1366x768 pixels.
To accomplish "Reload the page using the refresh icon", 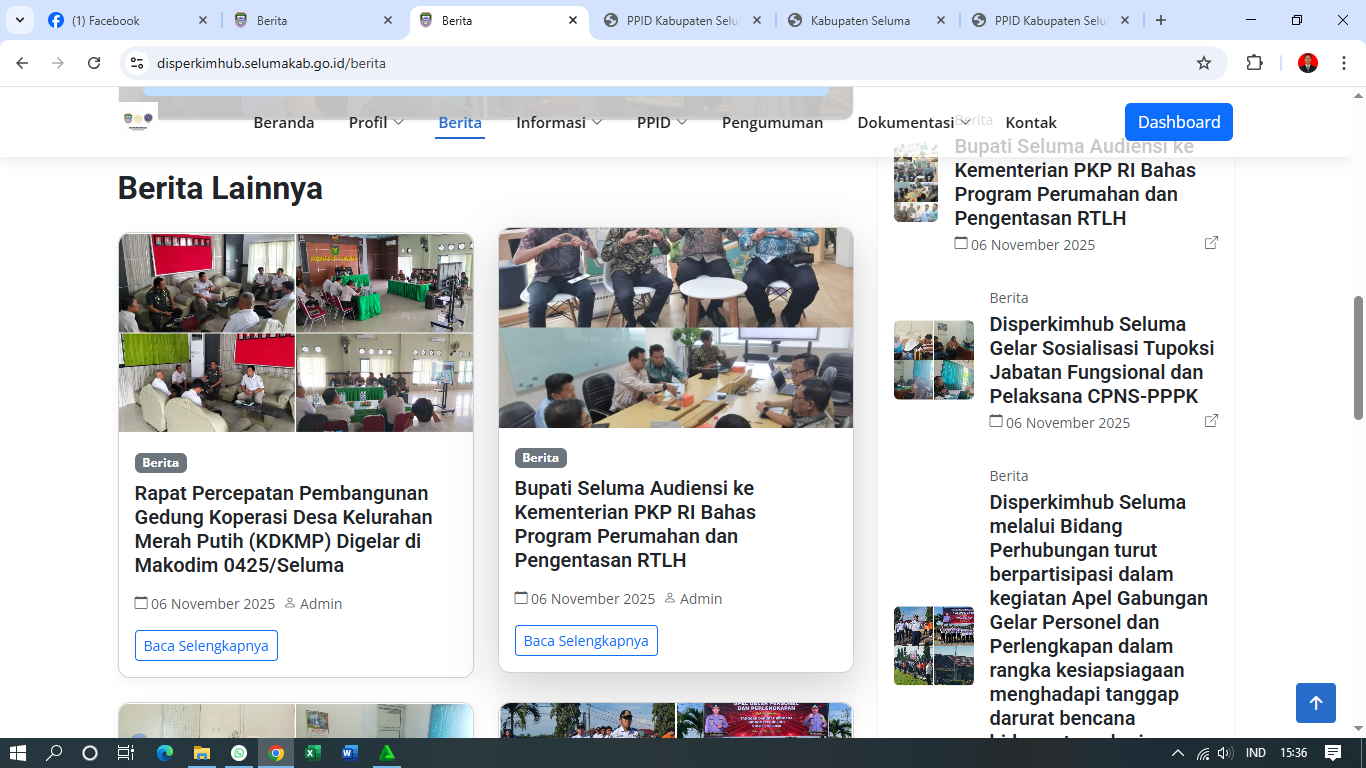I will coord(94,63).
